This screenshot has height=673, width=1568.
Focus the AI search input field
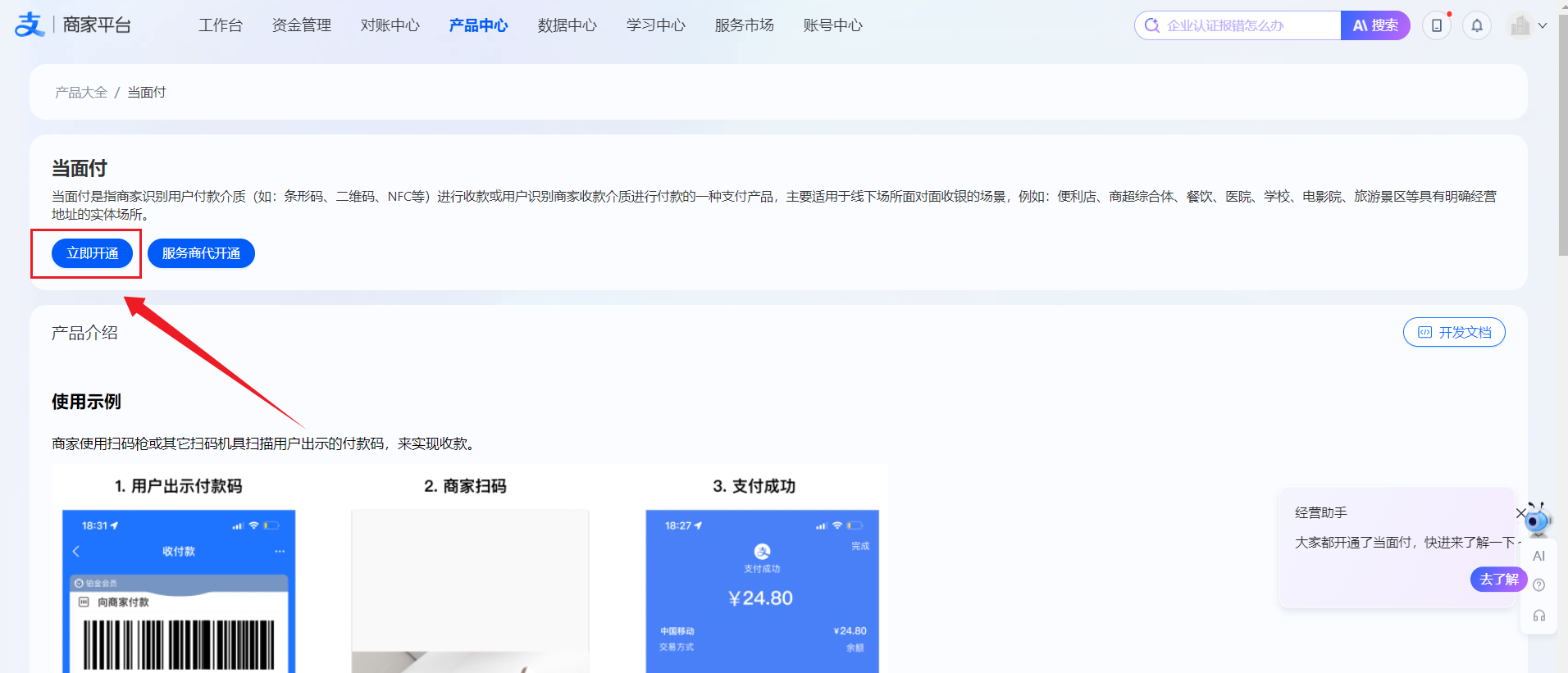[x=1247, y=25]
